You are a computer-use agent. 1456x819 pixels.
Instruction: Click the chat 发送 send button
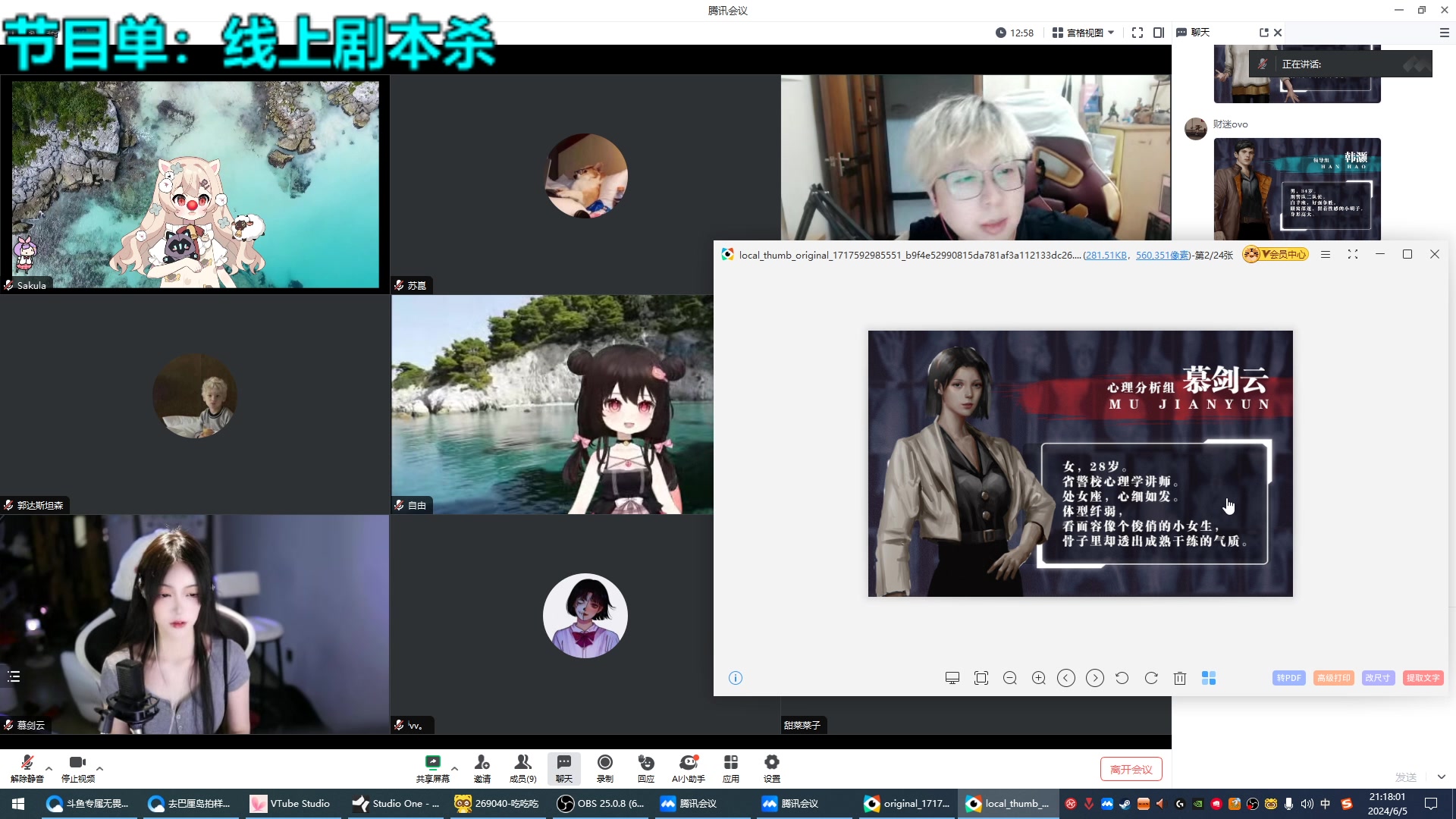click(1406, 777)
